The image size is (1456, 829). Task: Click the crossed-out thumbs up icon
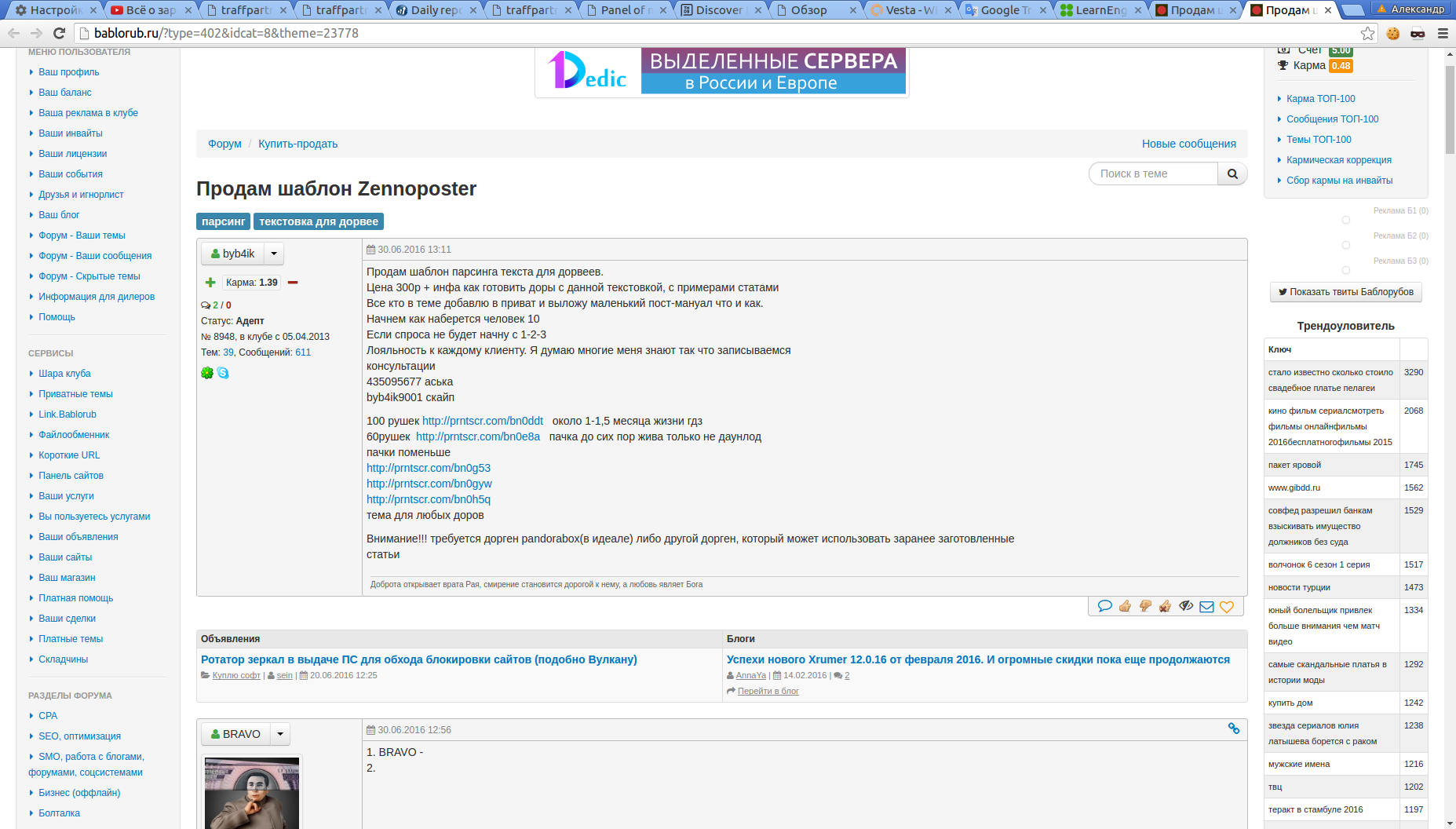coord(1166,606)
